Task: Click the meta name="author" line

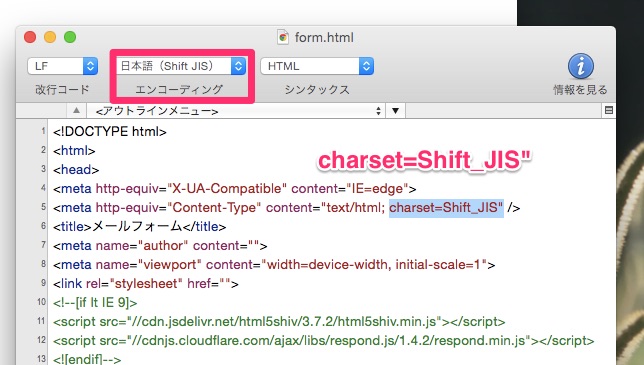Action: click(160, 246)
